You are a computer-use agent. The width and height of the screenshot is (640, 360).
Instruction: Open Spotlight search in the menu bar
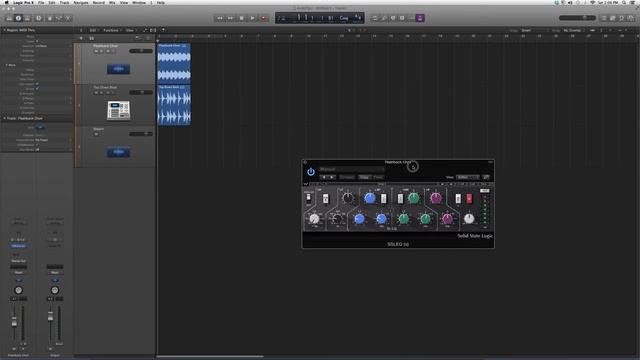point(624,2)
